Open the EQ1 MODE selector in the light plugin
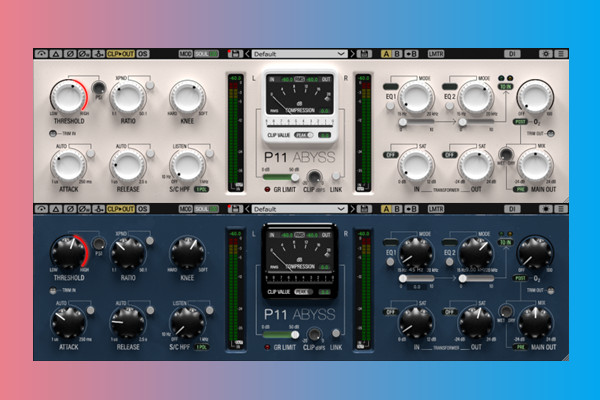The image size is (600, 400). click(390, 87)
